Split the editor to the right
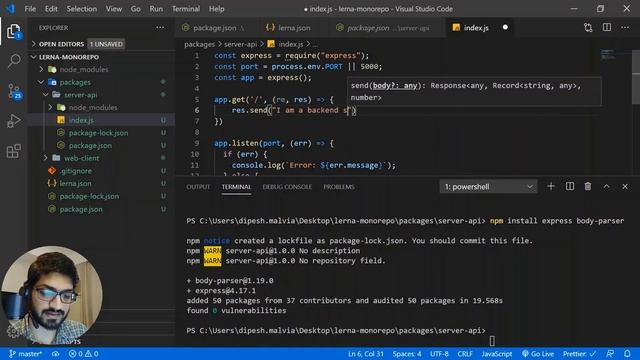 pyautogui.click(x=607, y=27)
